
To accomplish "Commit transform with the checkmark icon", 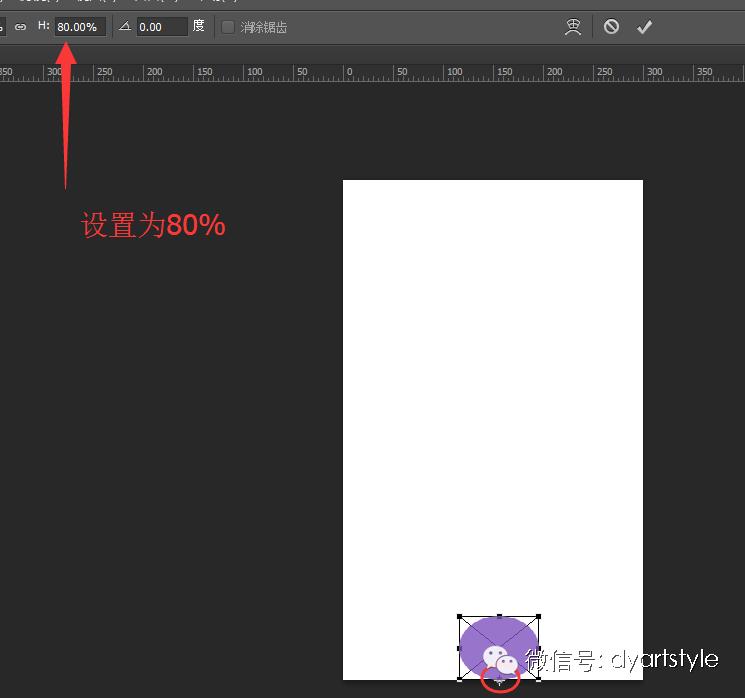I will [644, 27].
